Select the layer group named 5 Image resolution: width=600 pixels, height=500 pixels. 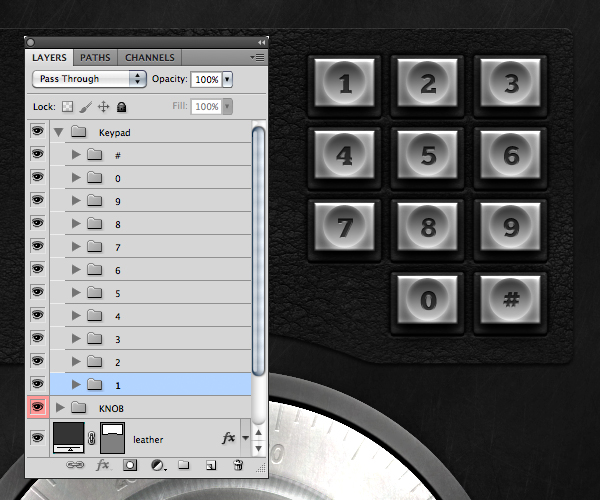click(150, 292)
